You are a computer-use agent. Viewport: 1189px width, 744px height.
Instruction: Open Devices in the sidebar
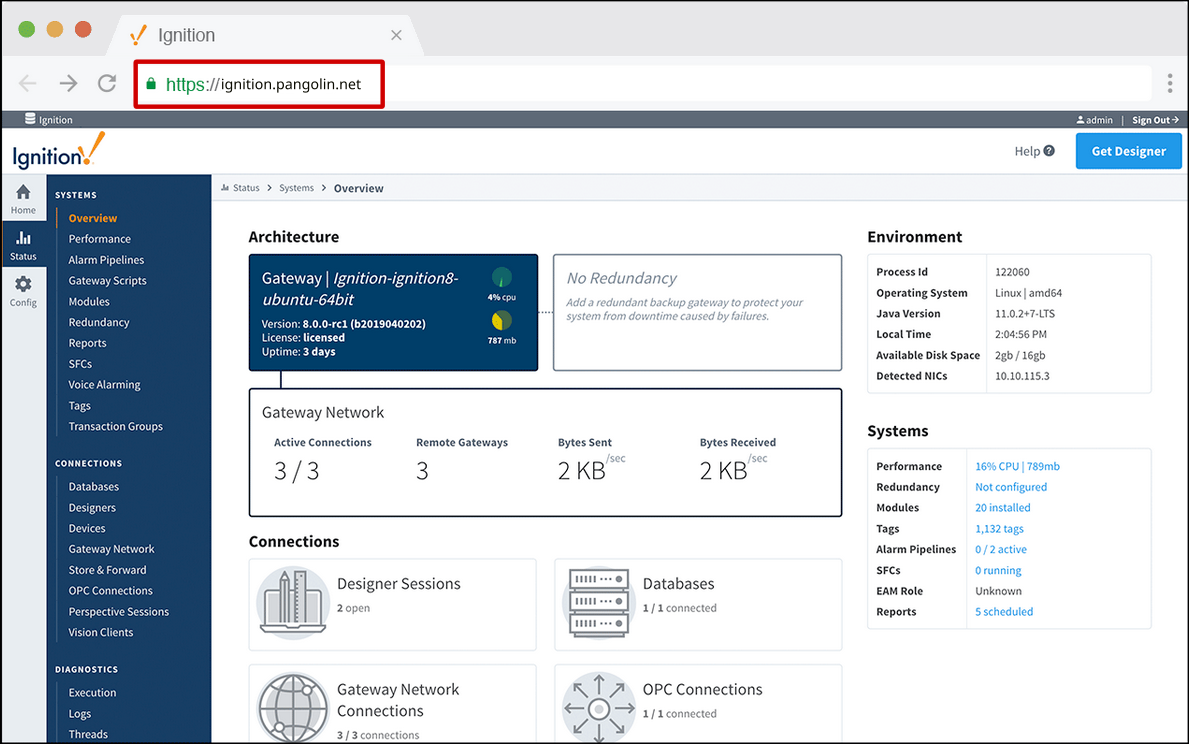tap(87, 529)
